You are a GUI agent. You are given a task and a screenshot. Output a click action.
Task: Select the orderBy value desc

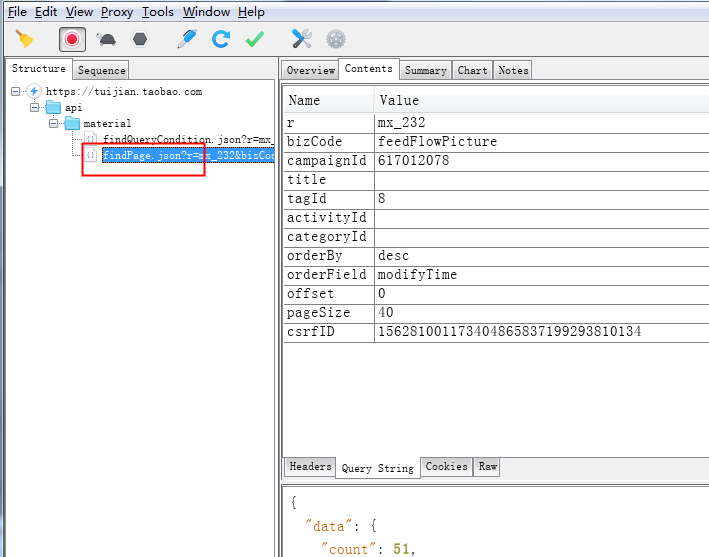coord(542,255)
